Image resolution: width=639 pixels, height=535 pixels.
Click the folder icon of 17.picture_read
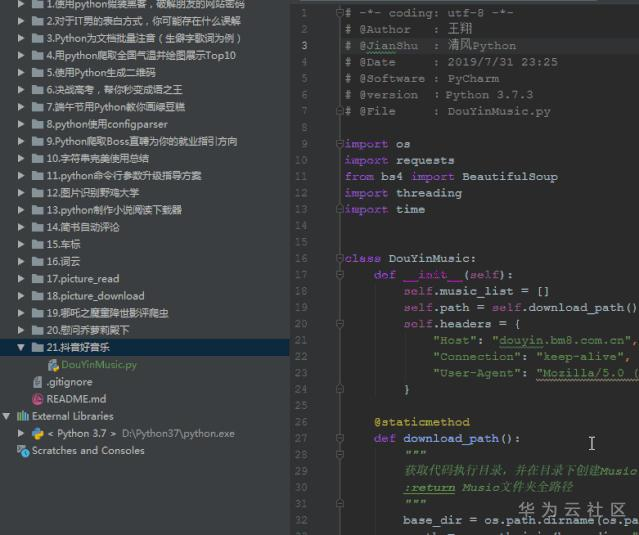point(37,279)
